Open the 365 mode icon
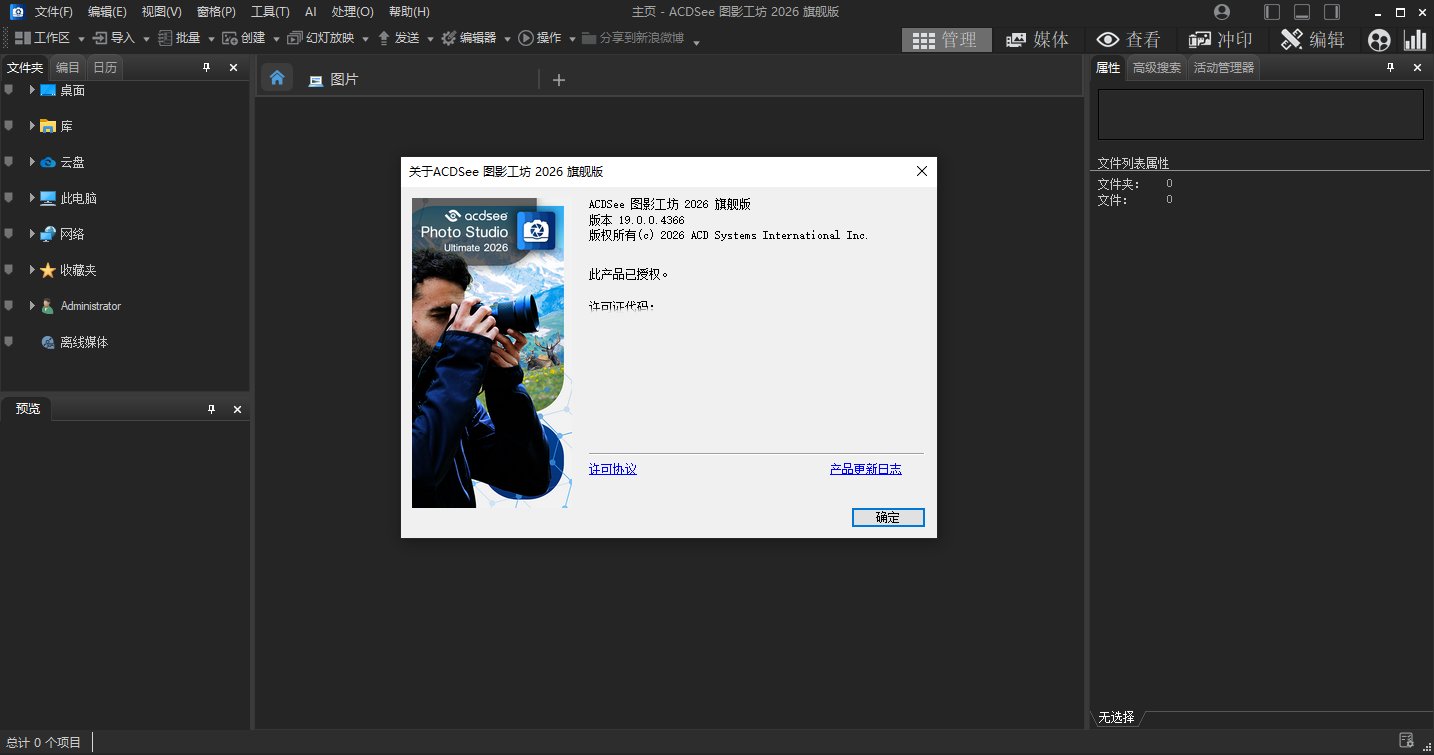 1379,39
